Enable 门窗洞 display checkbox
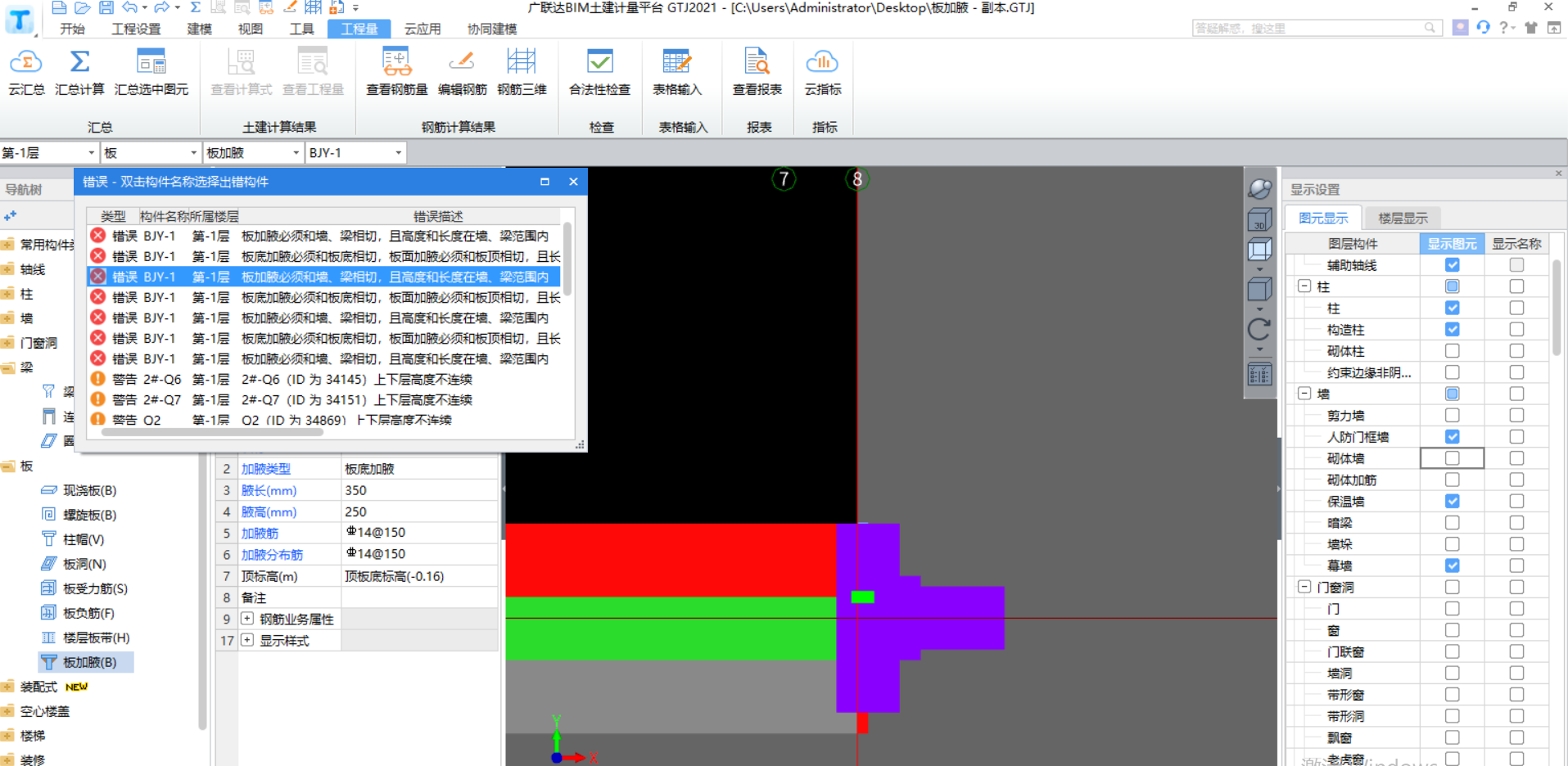This screenshot has width=1568, height=766. 1452,587
